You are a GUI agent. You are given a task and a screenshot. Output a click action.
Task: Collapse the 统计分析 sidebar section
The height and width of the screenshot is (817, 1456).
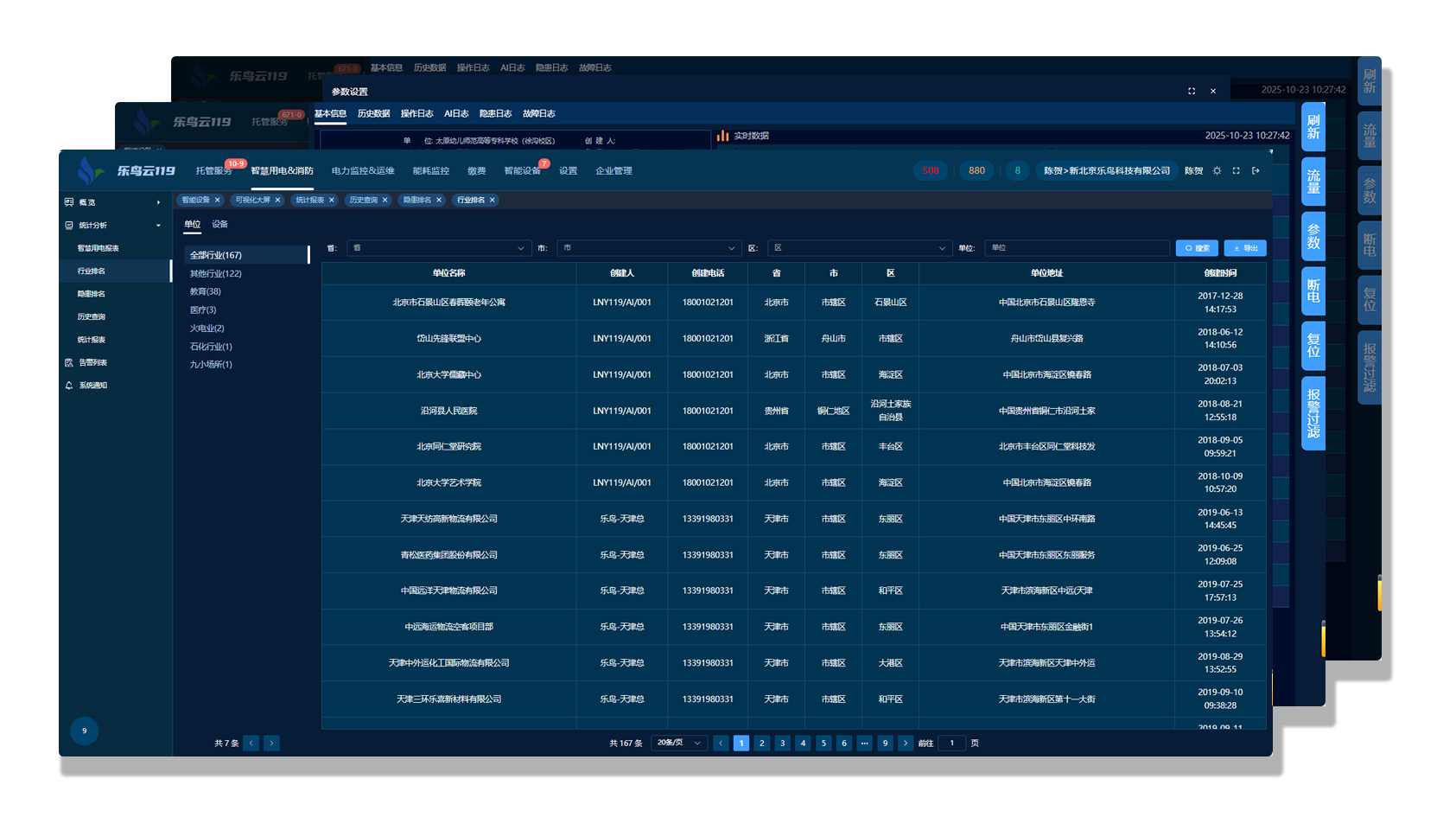[112, 226]
